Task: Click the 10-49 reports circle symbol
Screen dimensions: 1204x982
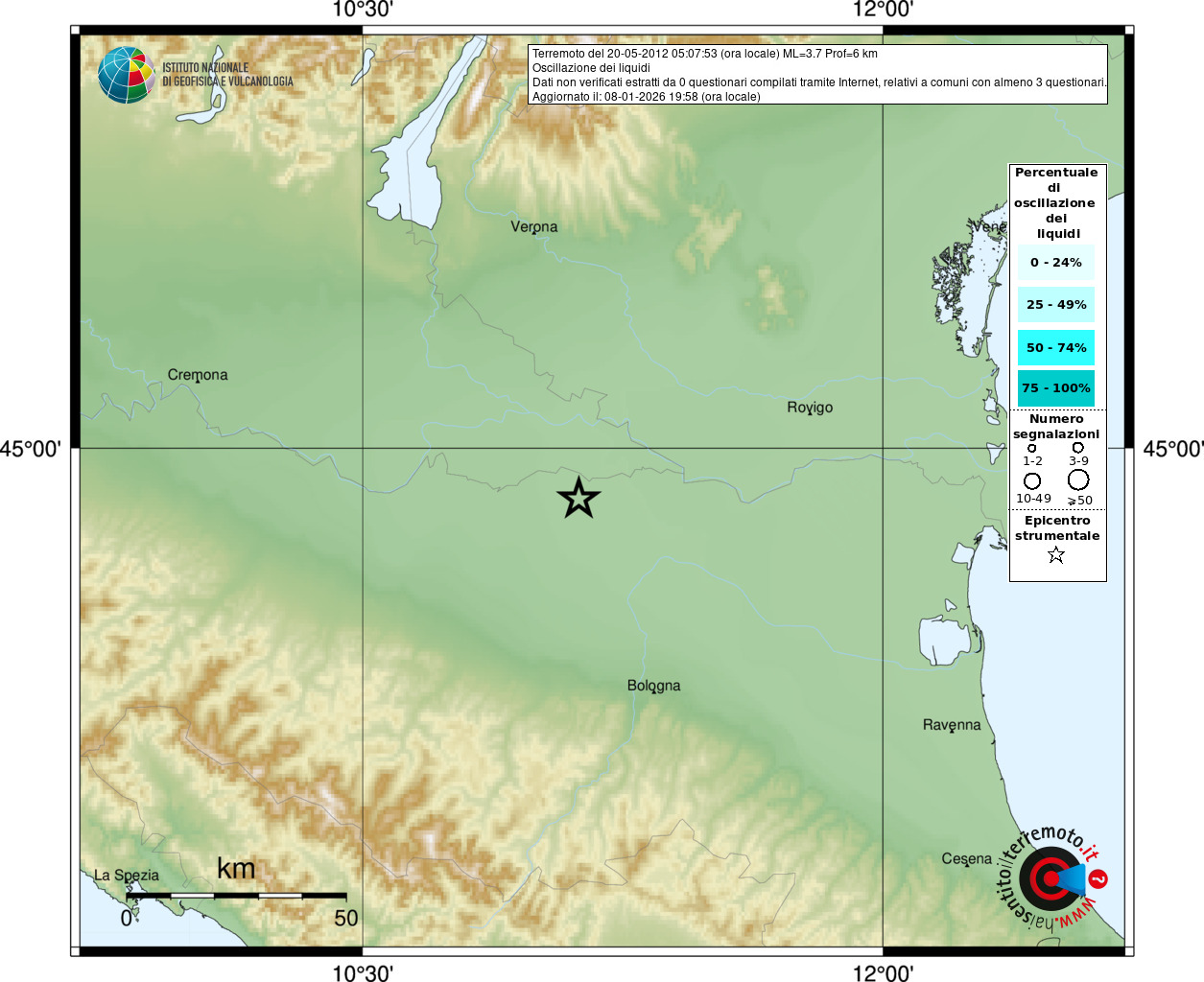Action: click(1032, 481)
